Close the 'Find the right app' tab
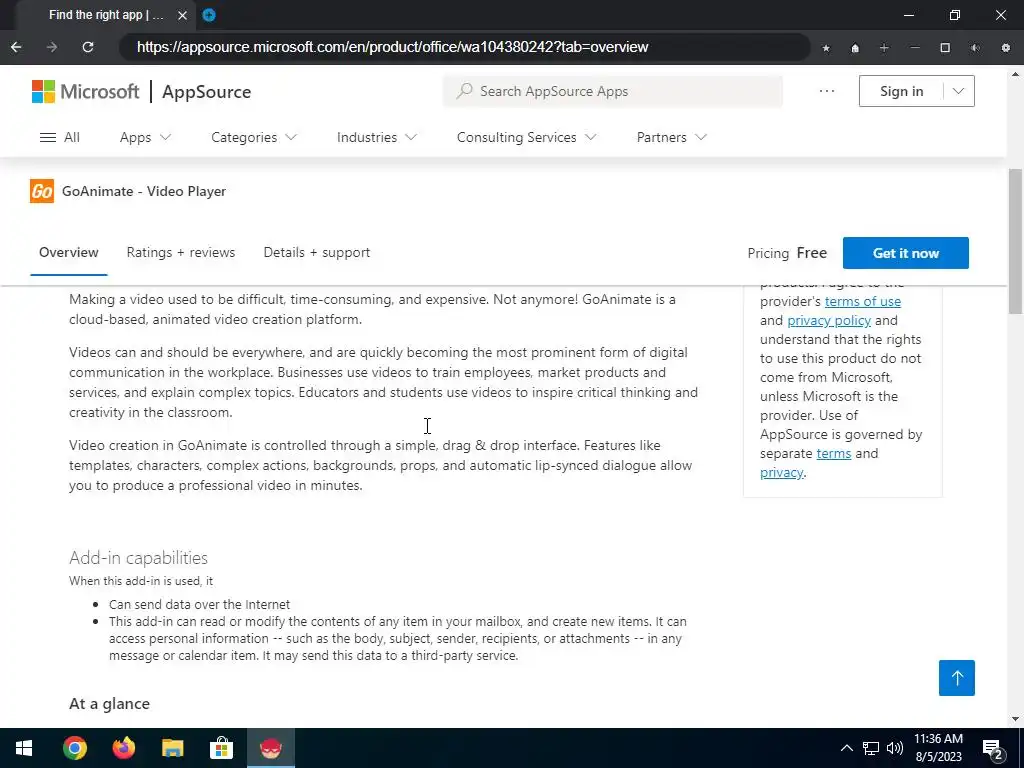This screenshot has width=1024, height=768. click(183, 15)
